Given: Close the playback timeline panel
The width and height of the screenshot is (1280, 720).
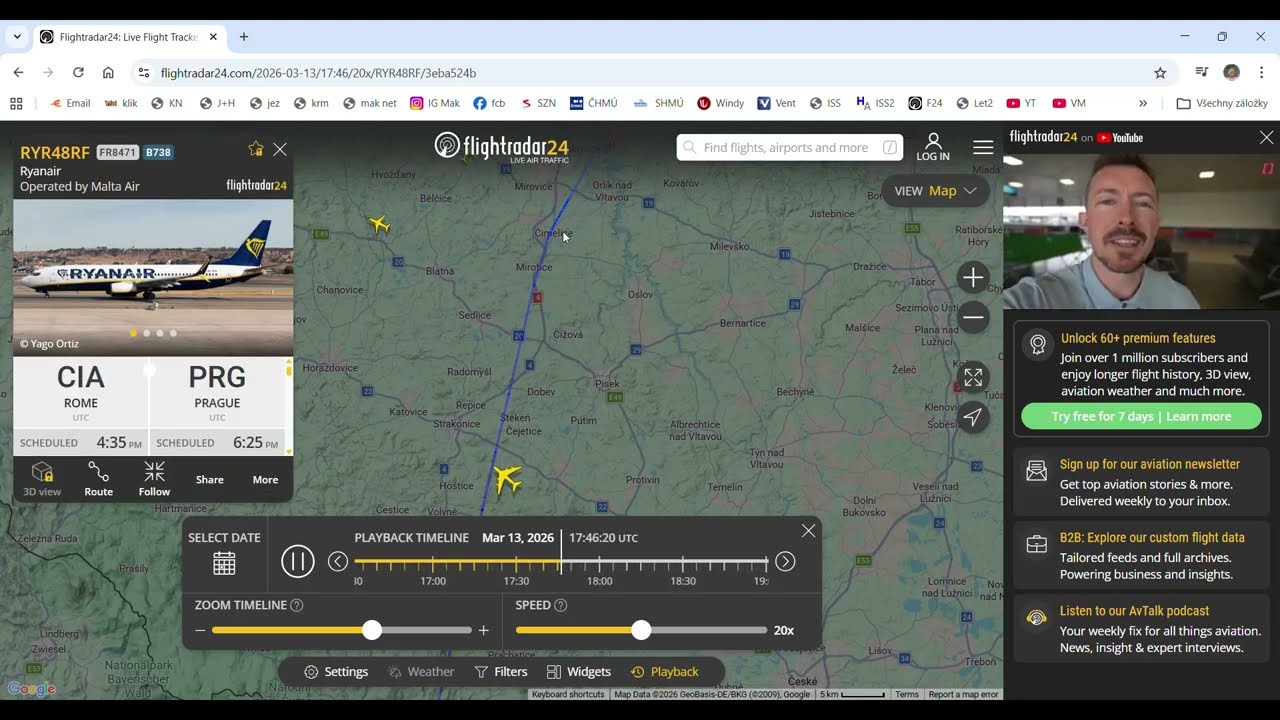Looking at the screenshot, I should [808, 531].
